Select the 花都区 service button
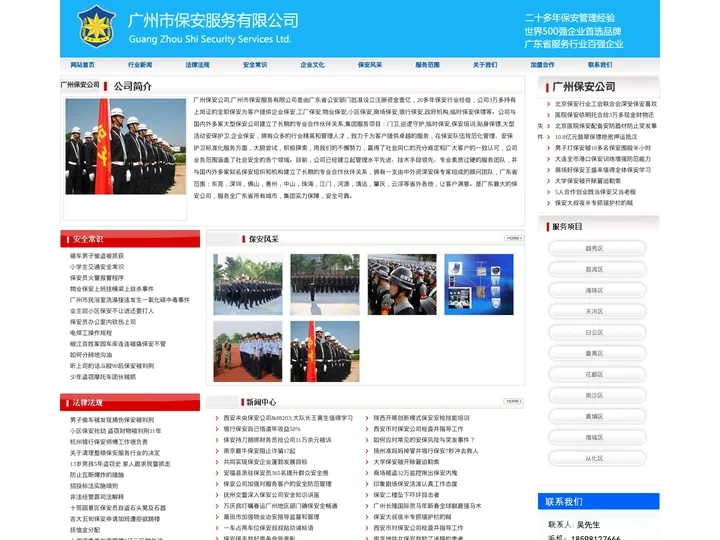This screenshot has height=540, width=720. [x=597, y=374]
